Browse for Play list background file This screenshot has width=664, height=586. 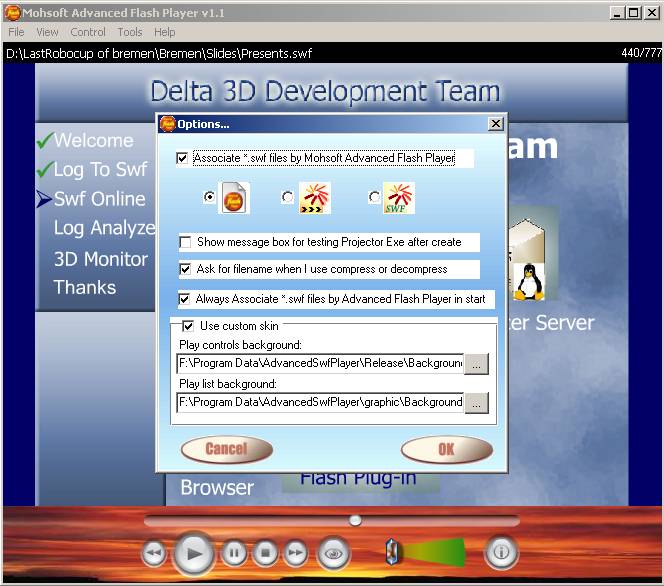tap(476, 403)
